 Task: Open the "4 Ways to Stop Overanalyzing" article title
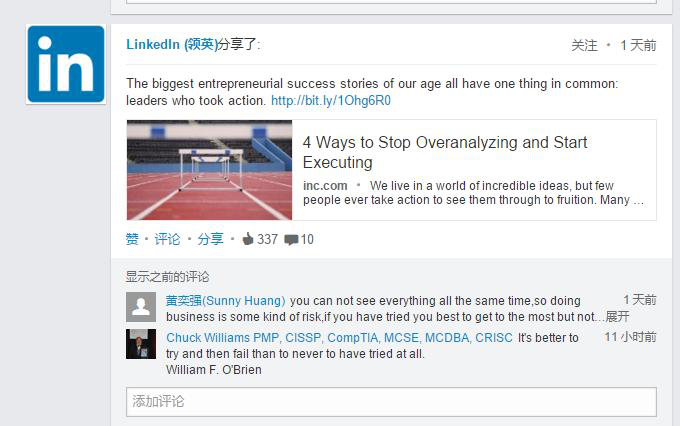pos(445,152)
